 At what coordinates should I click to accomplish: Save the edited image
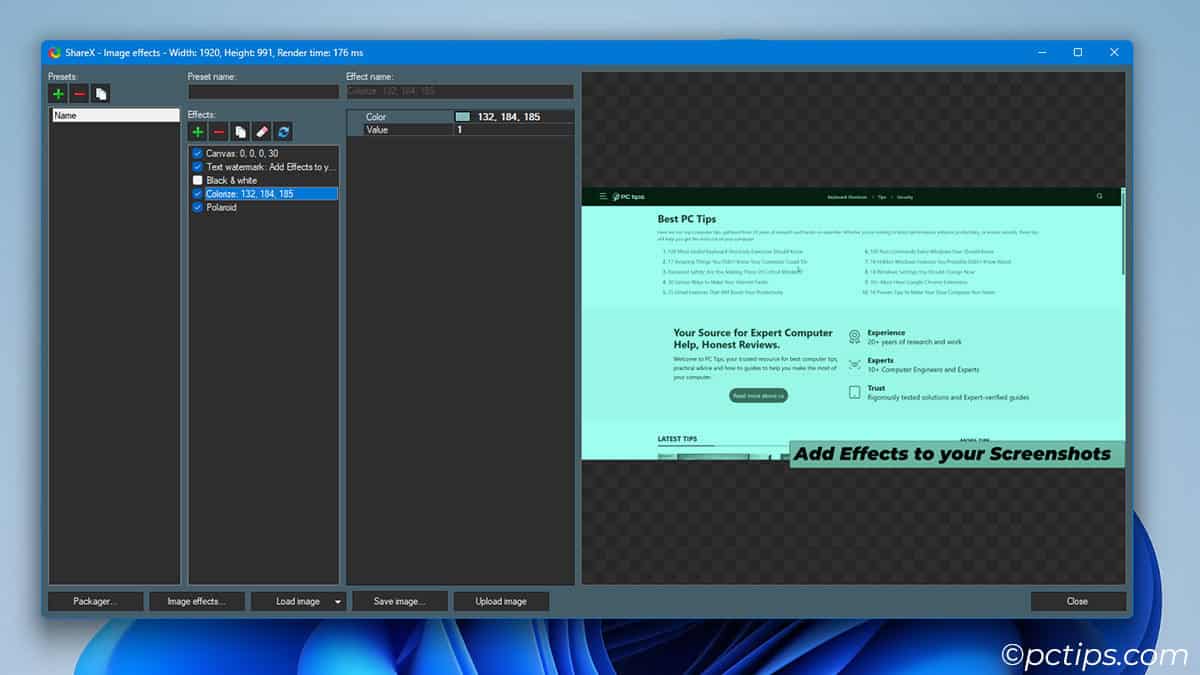pos(399,601)
